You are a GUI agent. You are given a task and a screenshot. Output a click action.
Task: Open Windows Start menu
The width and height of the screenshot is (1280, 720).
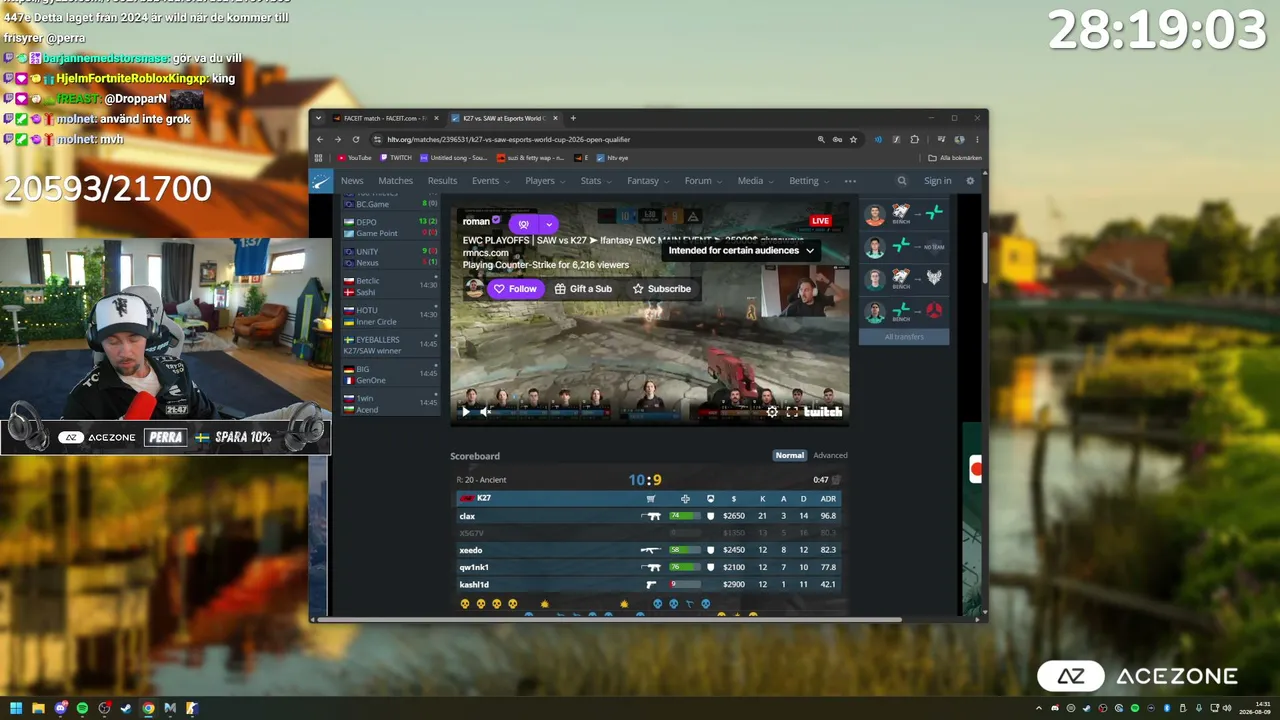click(x=16, y=708)
